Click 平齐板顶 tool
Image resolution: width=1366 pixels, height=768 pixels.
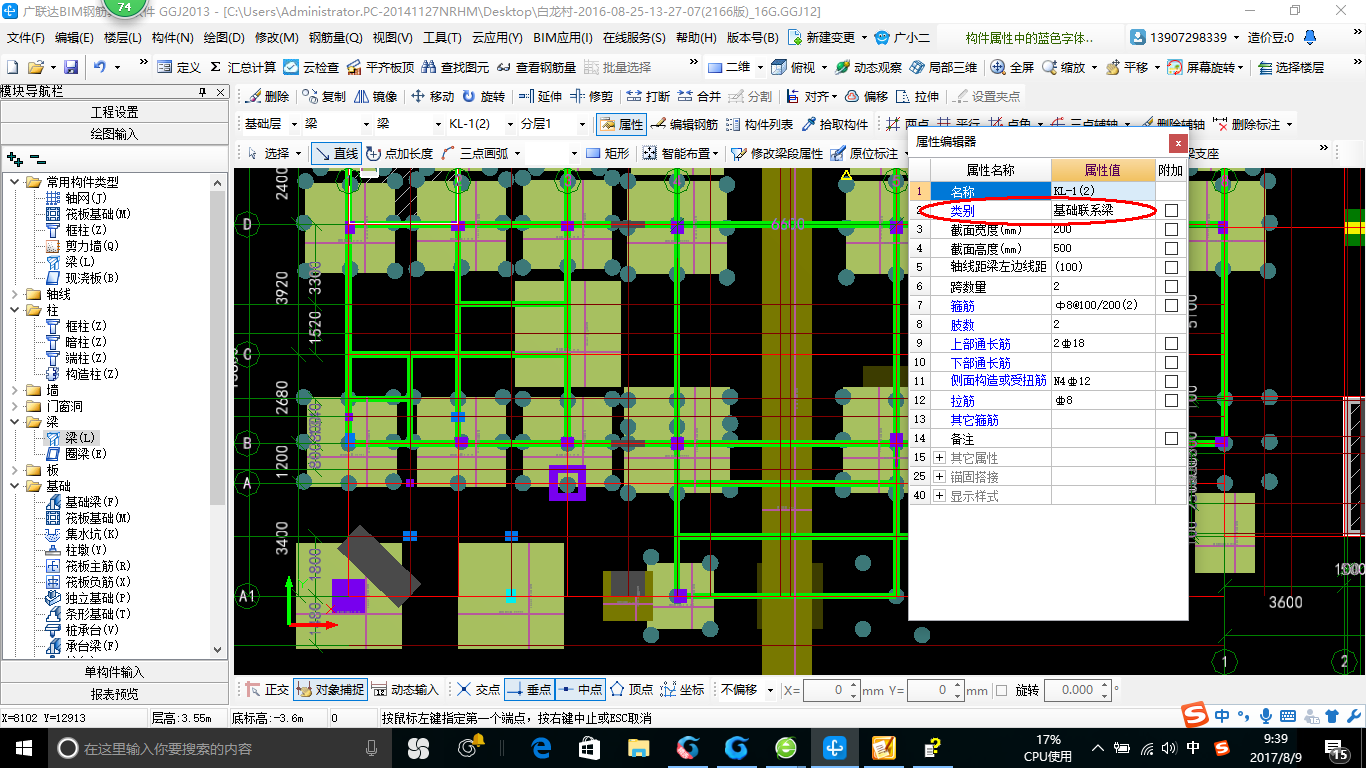coord(380,67)
